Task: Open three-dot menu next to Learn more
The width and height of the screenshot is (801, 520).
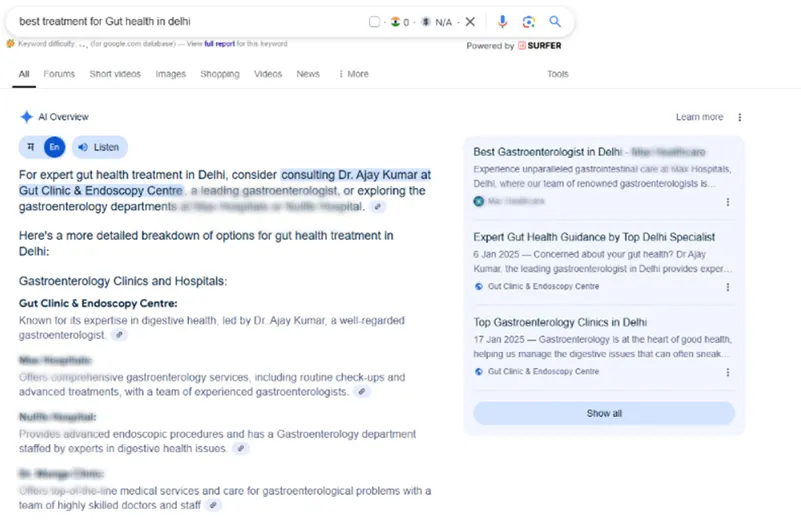Action: (740, 117)
